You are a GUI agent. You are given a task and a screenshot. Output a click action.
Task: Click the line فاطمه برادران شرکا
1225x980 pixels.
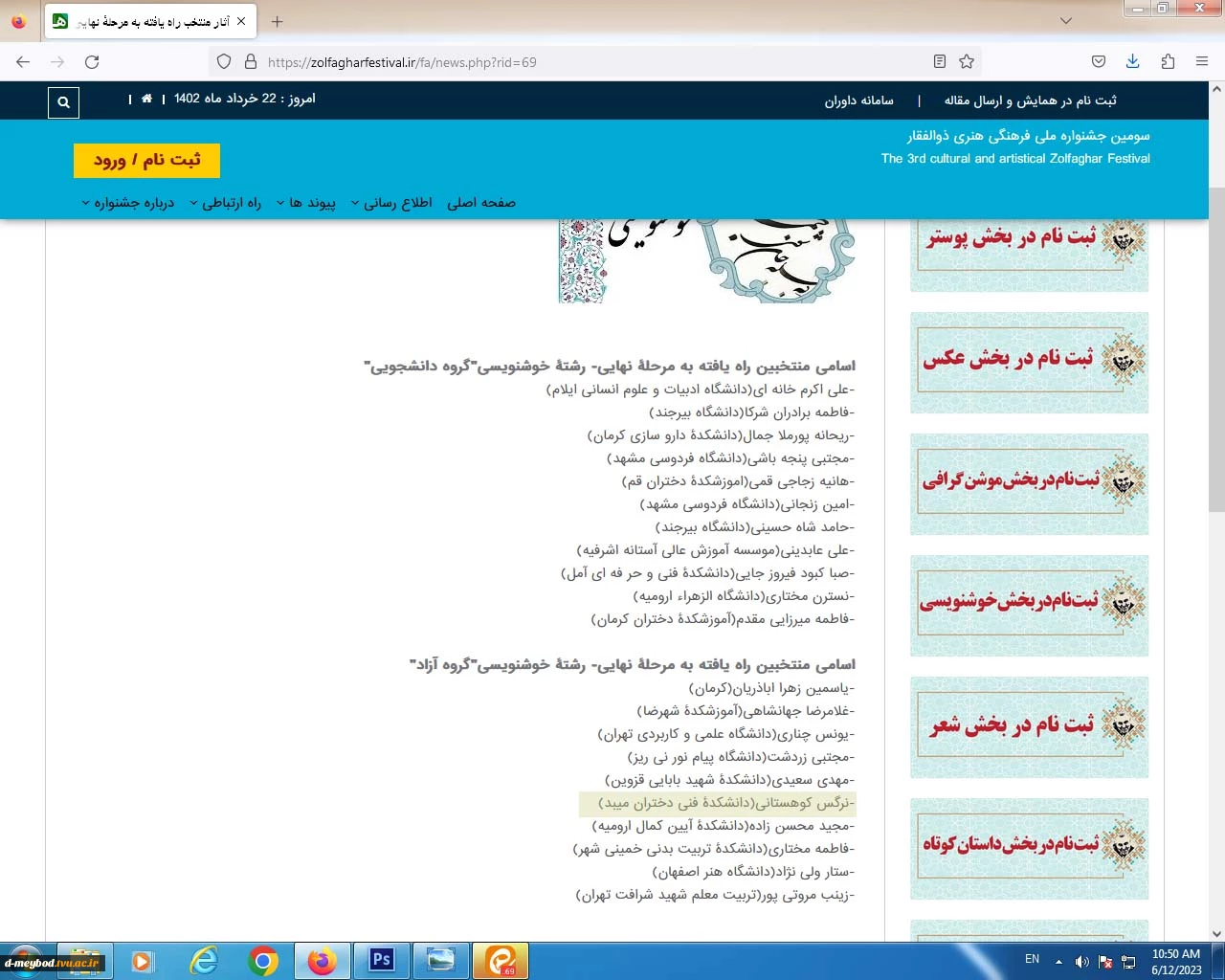(752, 412)
